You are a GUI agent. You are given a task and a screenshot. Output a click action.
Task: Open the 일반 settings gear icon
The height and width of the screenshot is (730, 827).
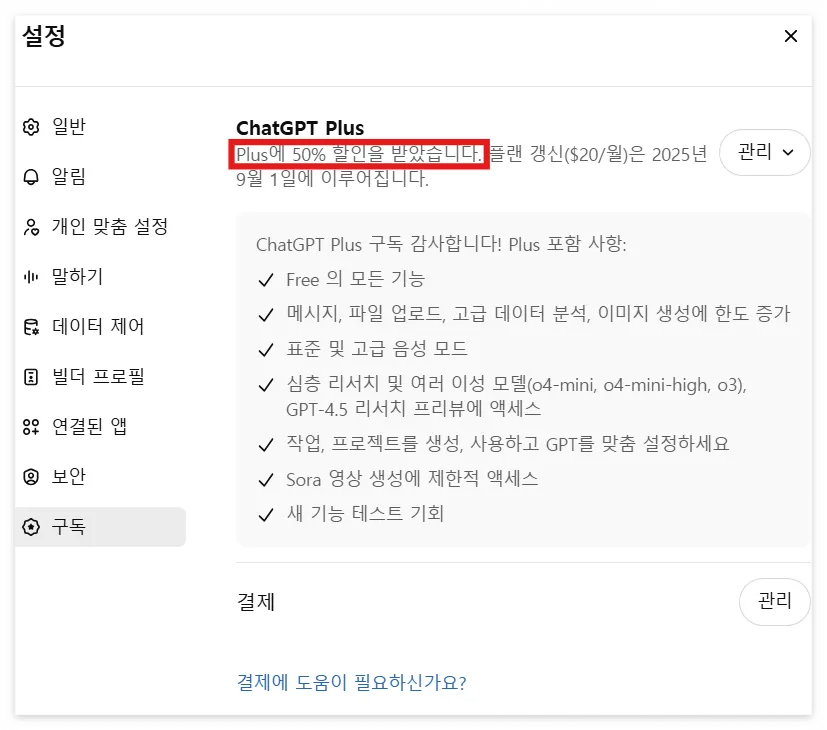pos(29,127)
